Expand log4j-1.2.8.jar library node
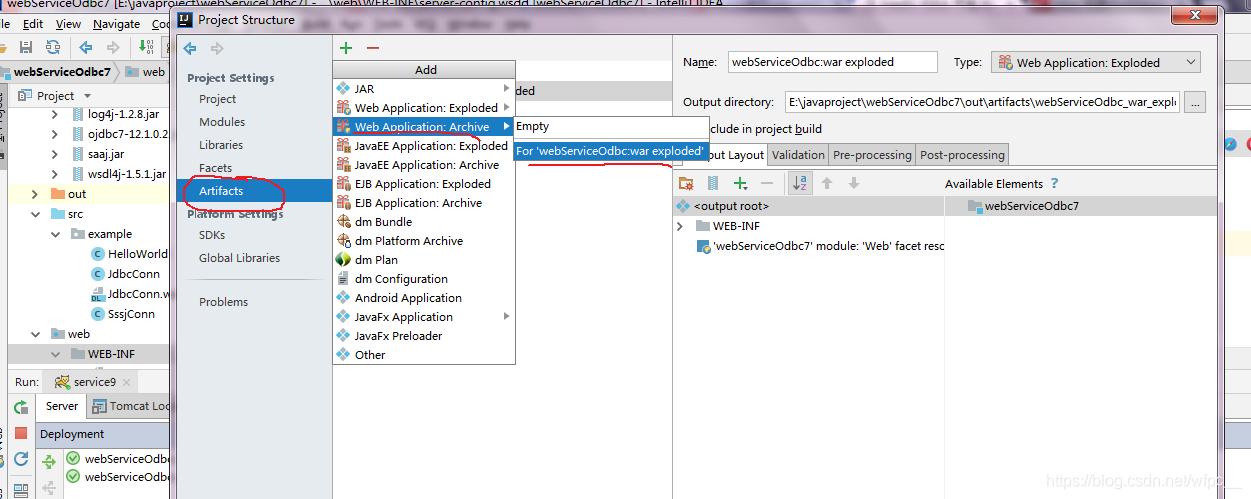Screen dimensions: 1251x499 (56, 116)
